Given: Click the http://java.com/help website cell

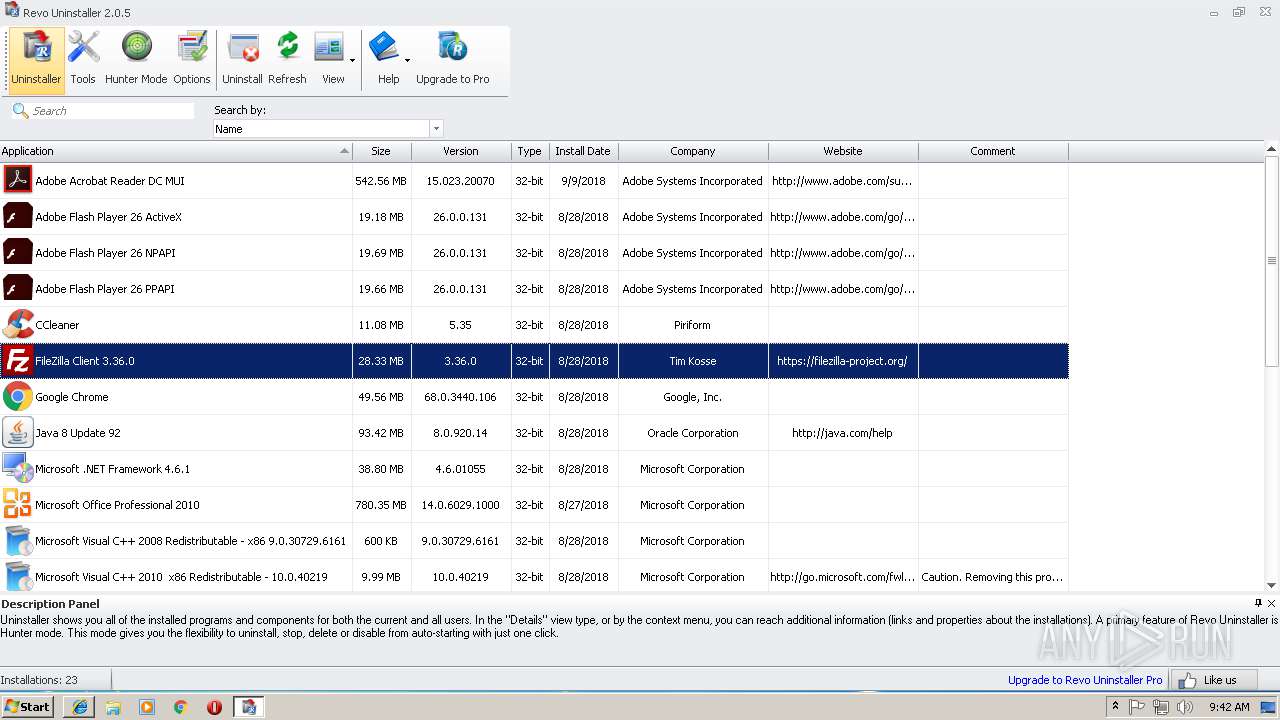Looking at the screenshot, I should [x=843, y=433].
